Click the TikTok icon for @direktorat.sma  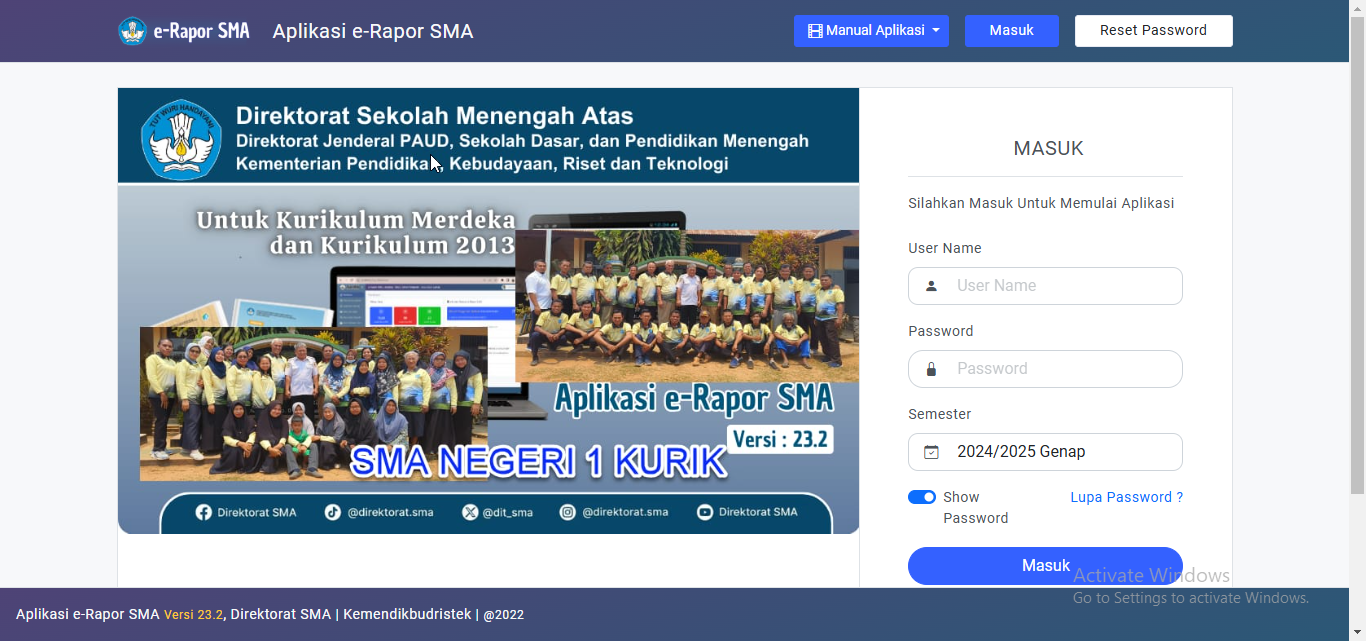coord(332,512)
